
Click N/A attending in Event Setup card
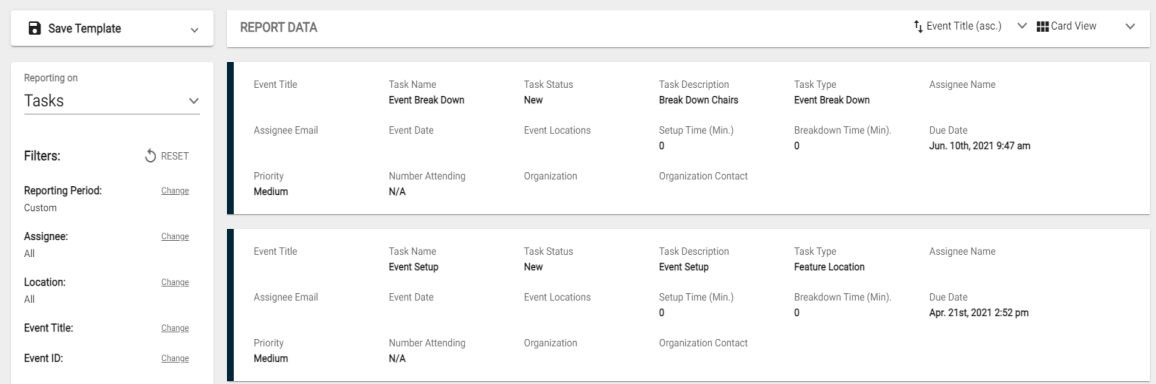[x=397, y=358]
